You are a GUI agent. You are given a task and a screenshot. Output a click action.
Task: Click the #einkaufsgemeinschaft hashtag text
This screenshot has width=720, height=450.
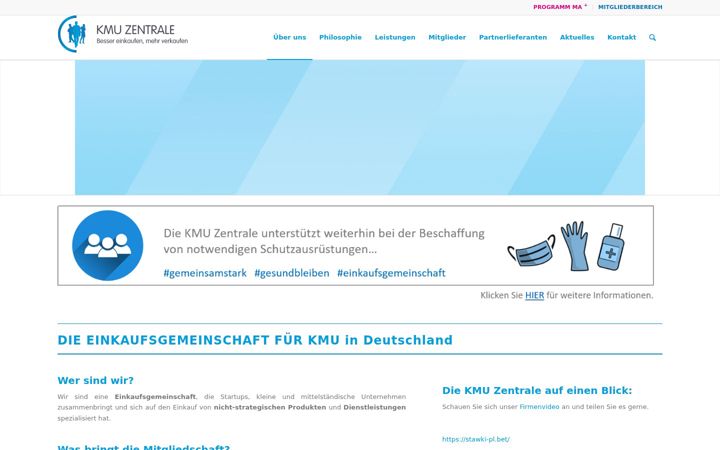(391, 273)
